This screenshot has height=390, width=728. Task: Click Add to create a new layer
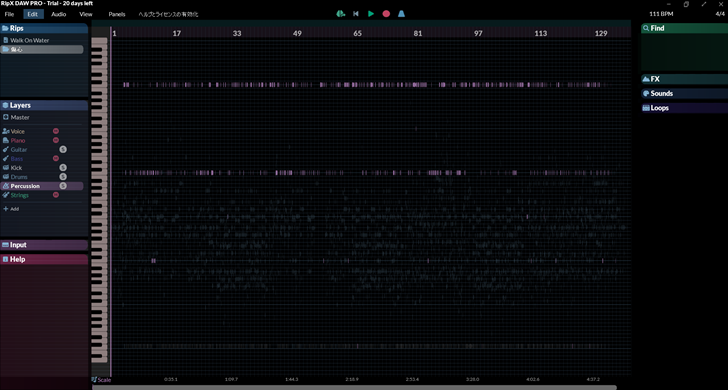[12, 209]
